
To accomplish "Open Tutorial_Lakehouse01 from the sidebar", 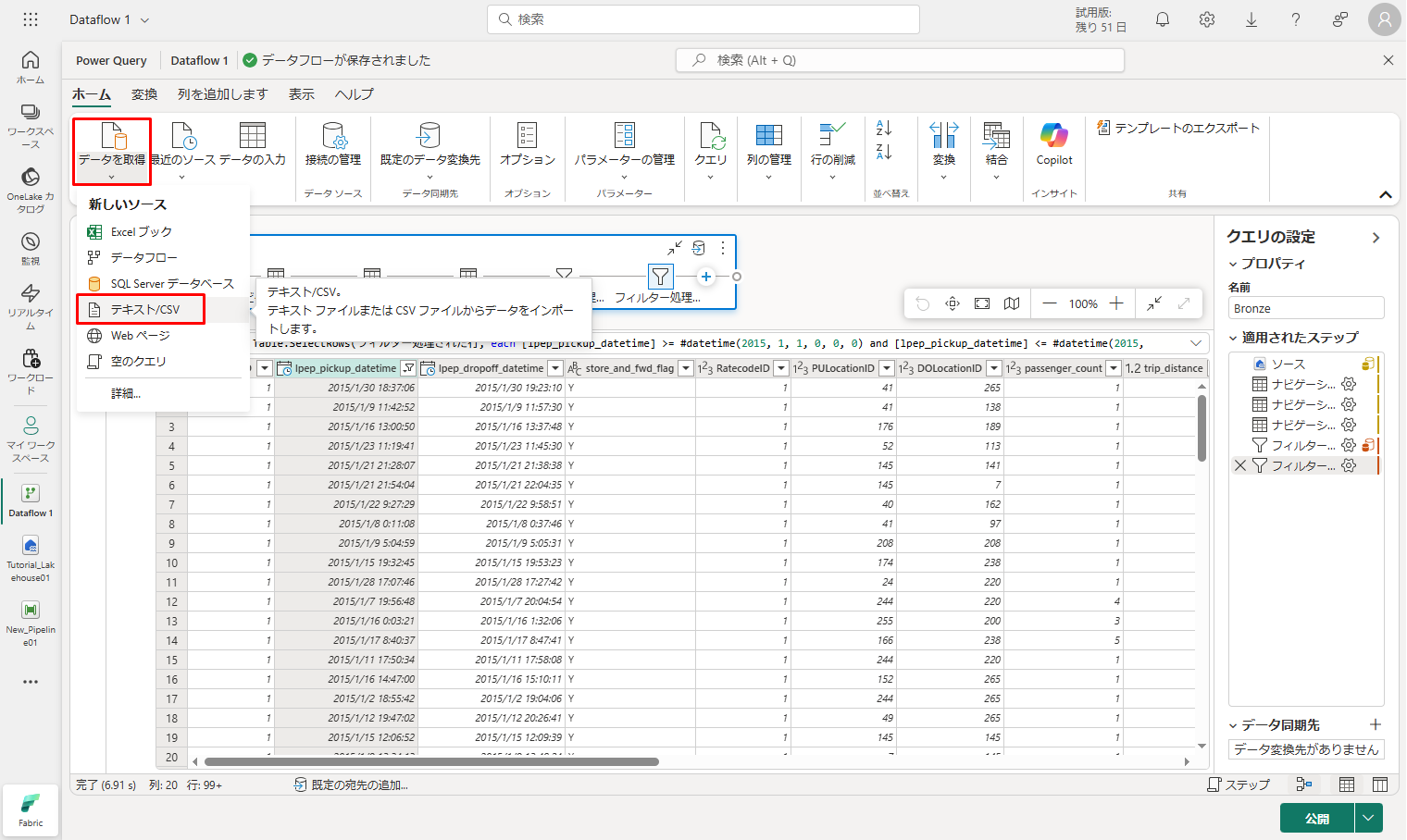I will 31,559.
